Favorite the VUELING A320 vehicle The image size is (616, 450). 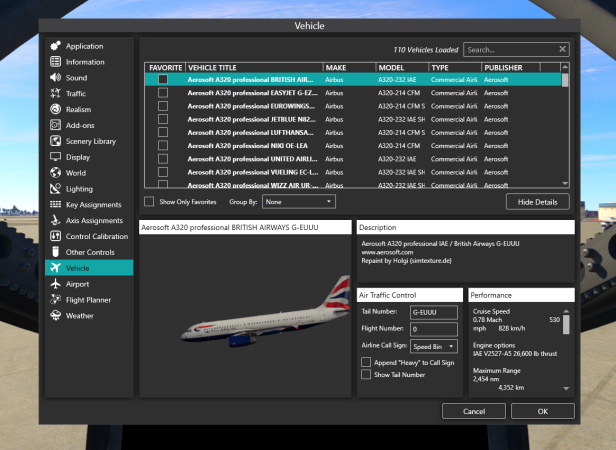[x=163, y=172]
